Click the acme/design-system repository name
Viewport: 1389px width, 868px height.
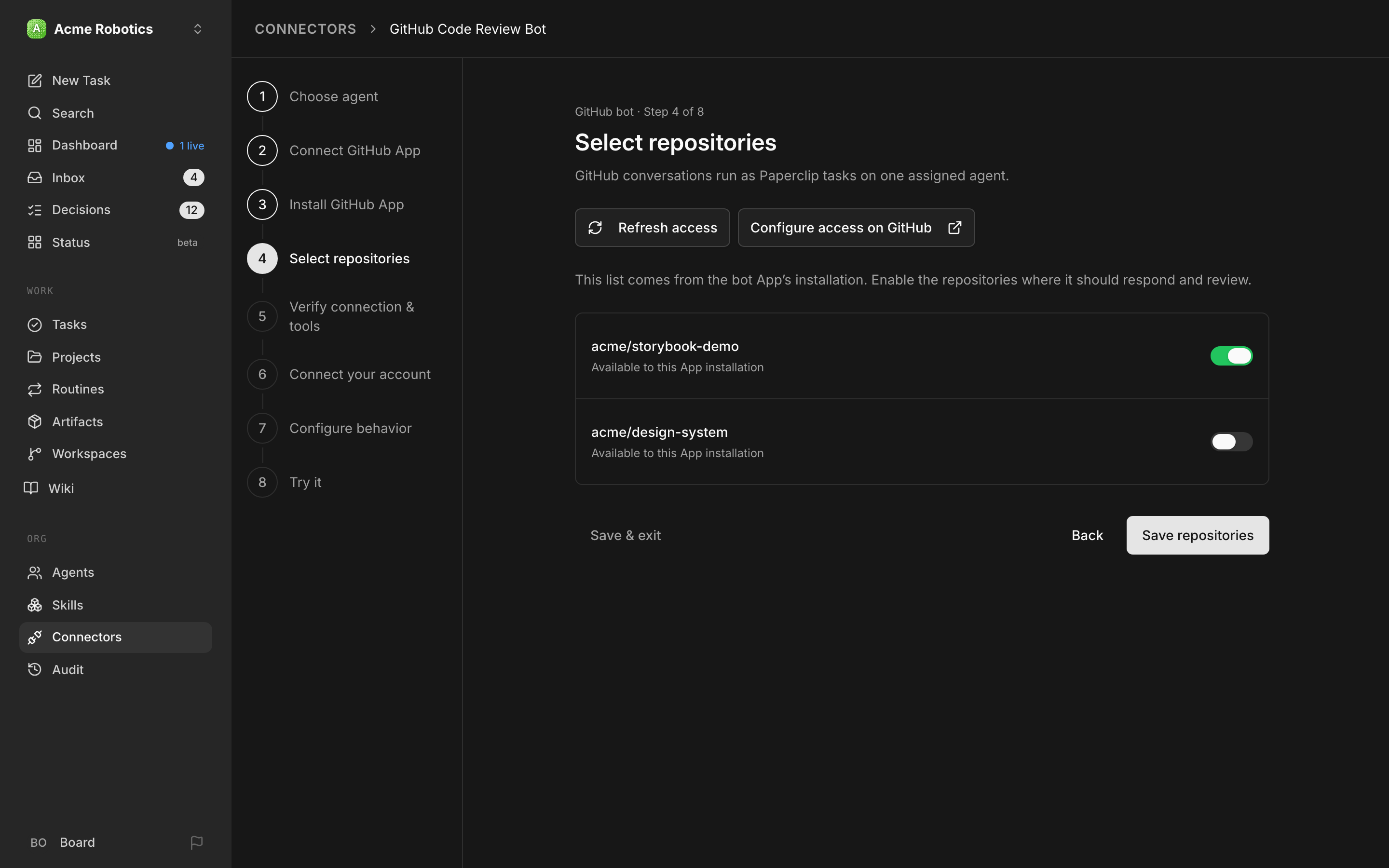[659, 432]
